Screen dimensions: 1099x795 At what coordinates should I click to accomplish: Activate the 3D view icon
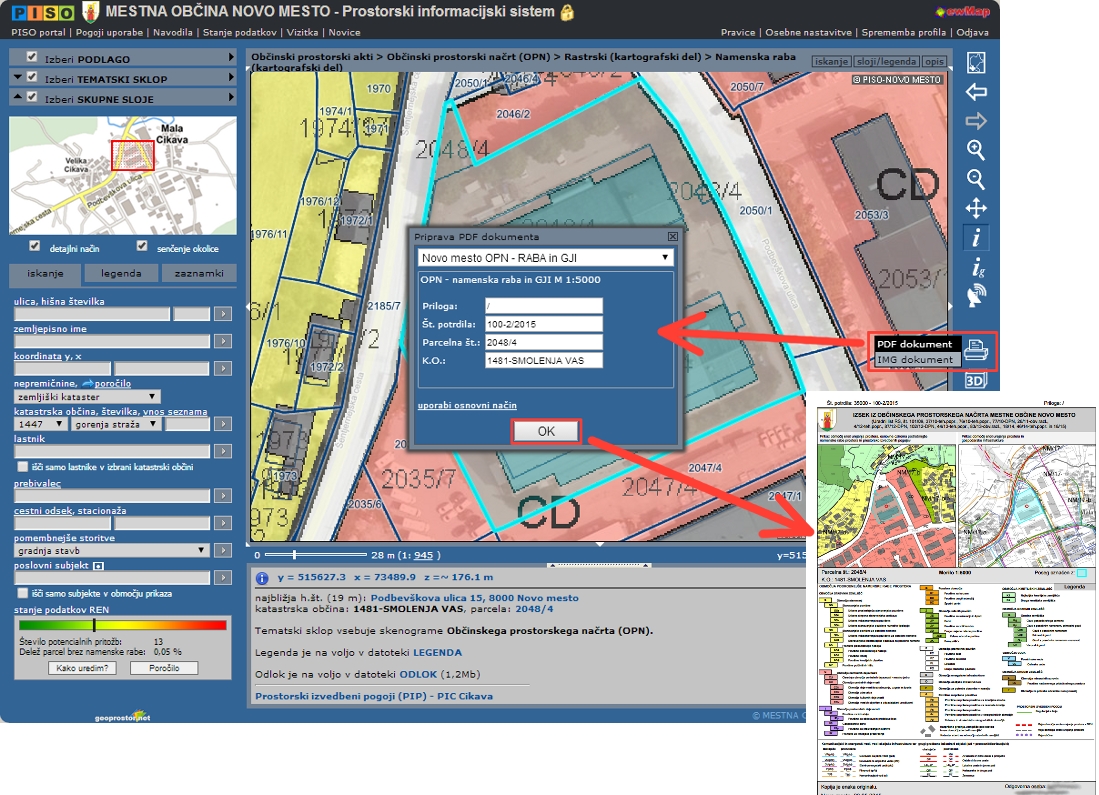[976, 380]
